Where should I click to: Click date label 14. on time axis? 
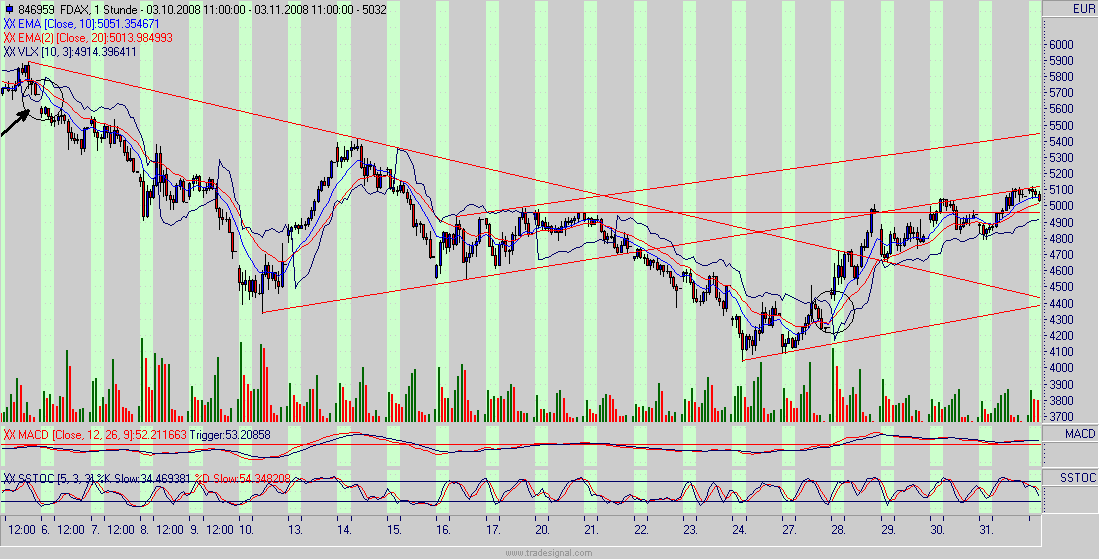(x=344, y=530)
